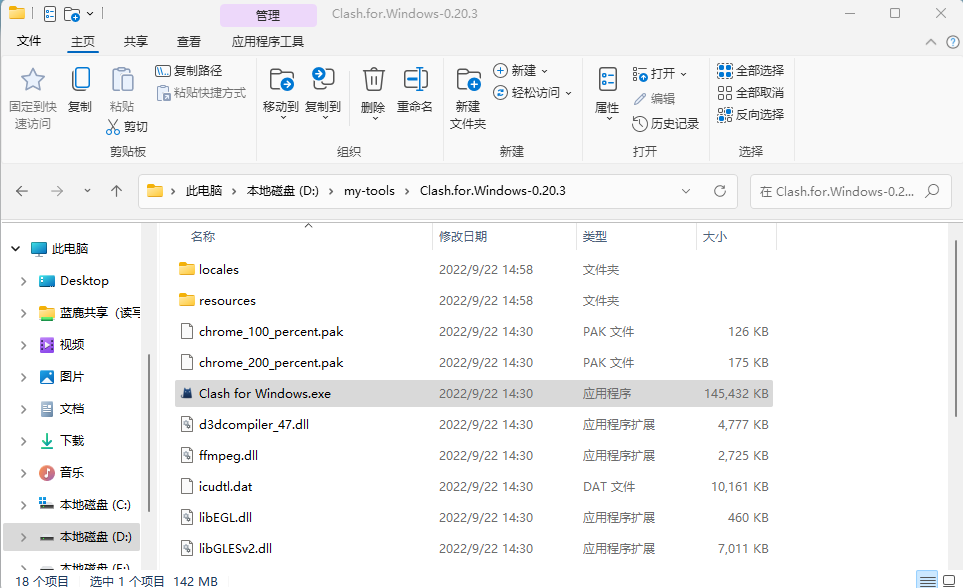Navigate to 此电脑 in the address bar
This screenshot has width=963, height=588.
(x=204, y=191)
